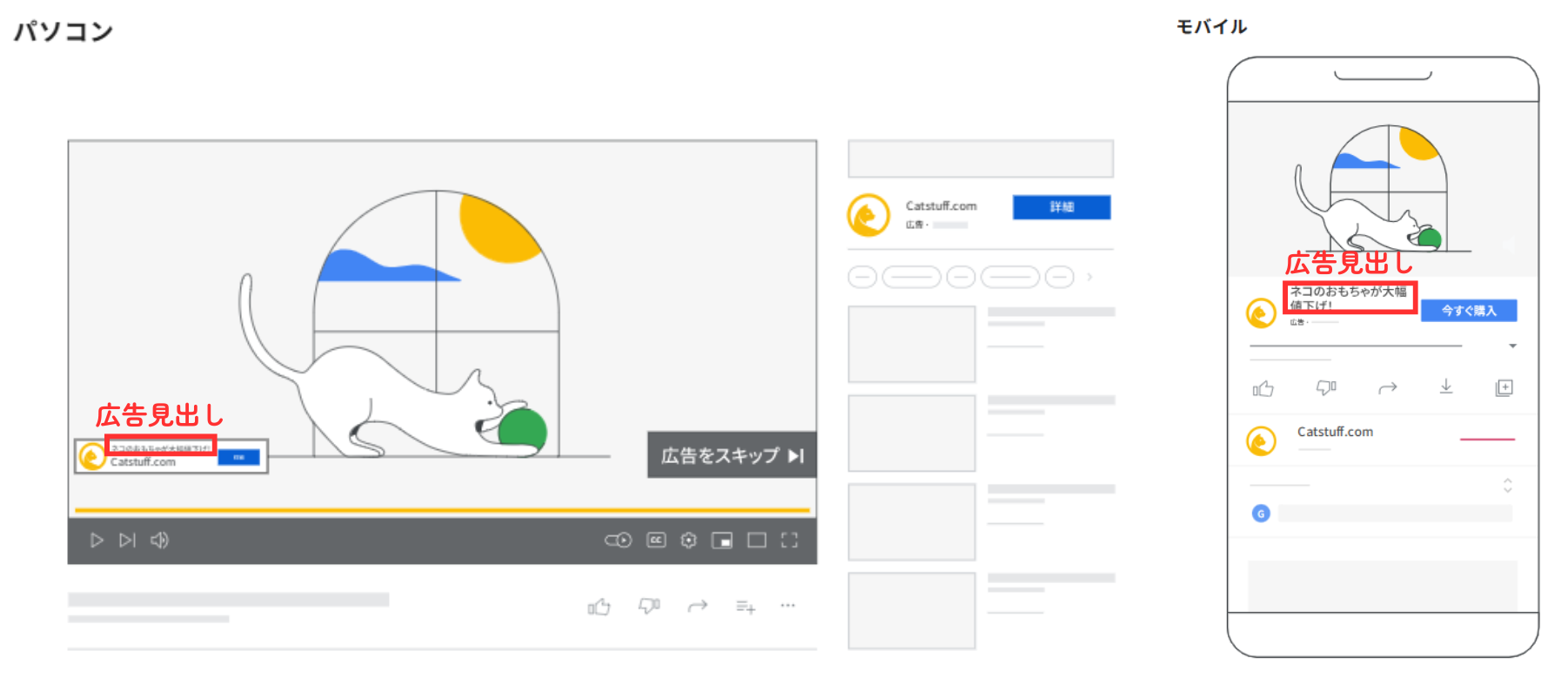Click the chevron at end of filter chips
1568x685 pixels.
[1089, 277]
